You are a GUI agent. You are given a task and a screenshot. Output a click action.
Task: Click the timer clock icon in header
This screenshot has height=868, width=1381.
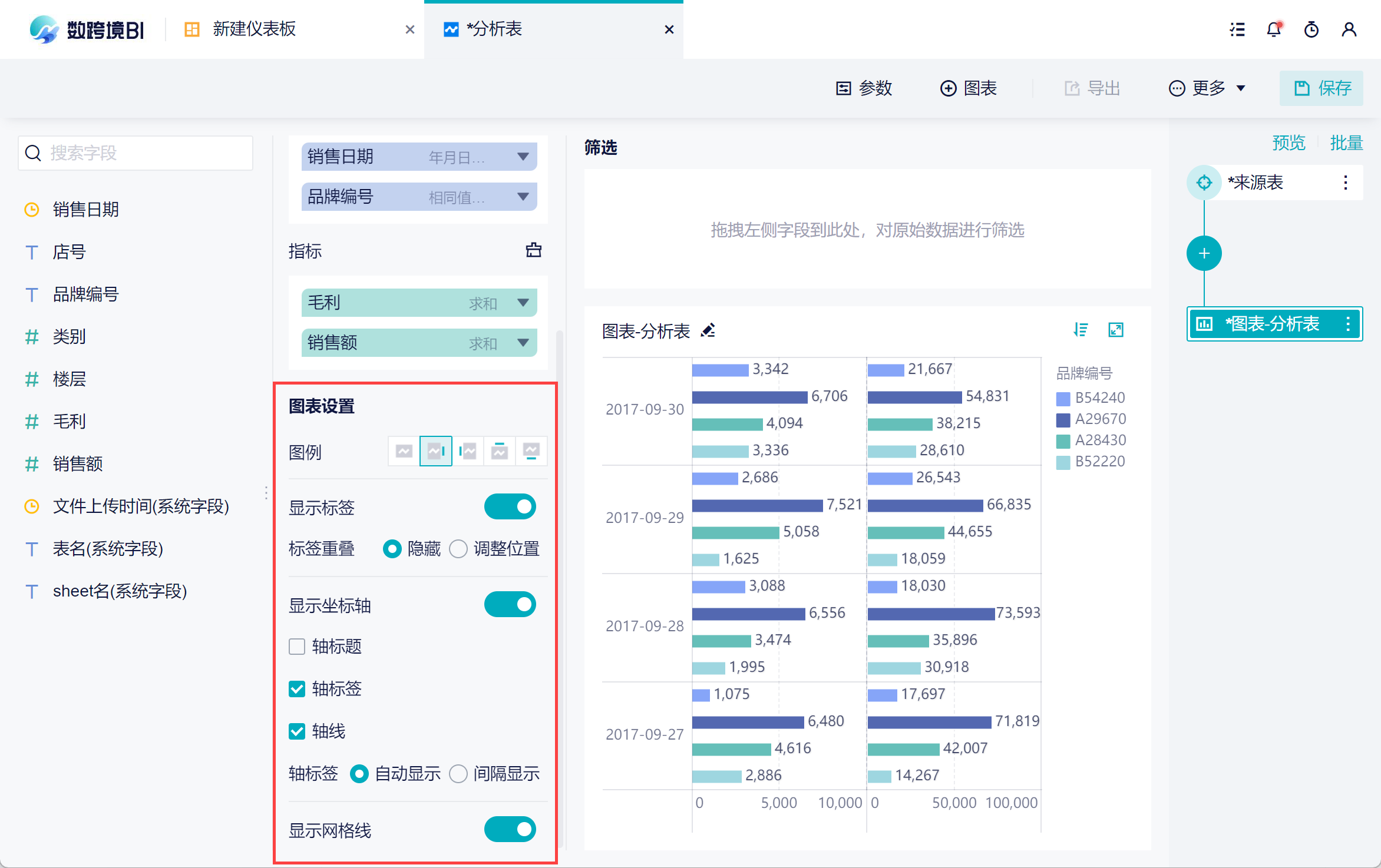pyautogui.click(x=1311, y=29)
